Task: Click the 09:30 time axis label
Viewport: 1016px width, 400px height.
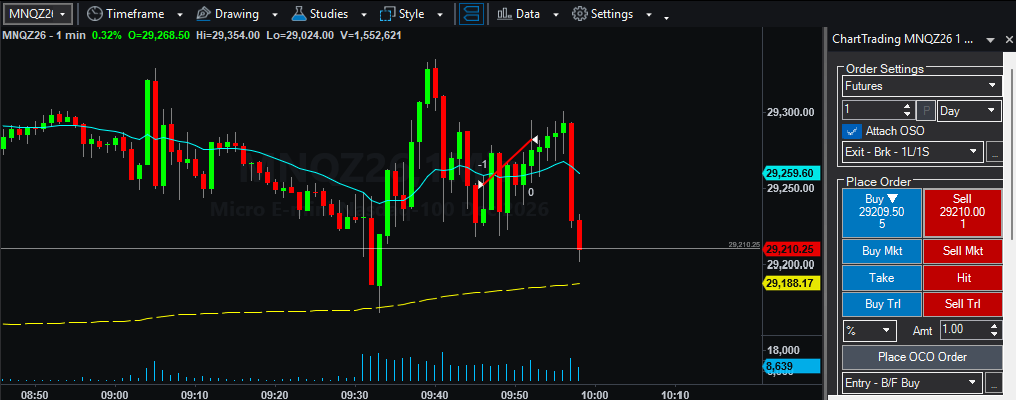Action: tap(355, 394)
